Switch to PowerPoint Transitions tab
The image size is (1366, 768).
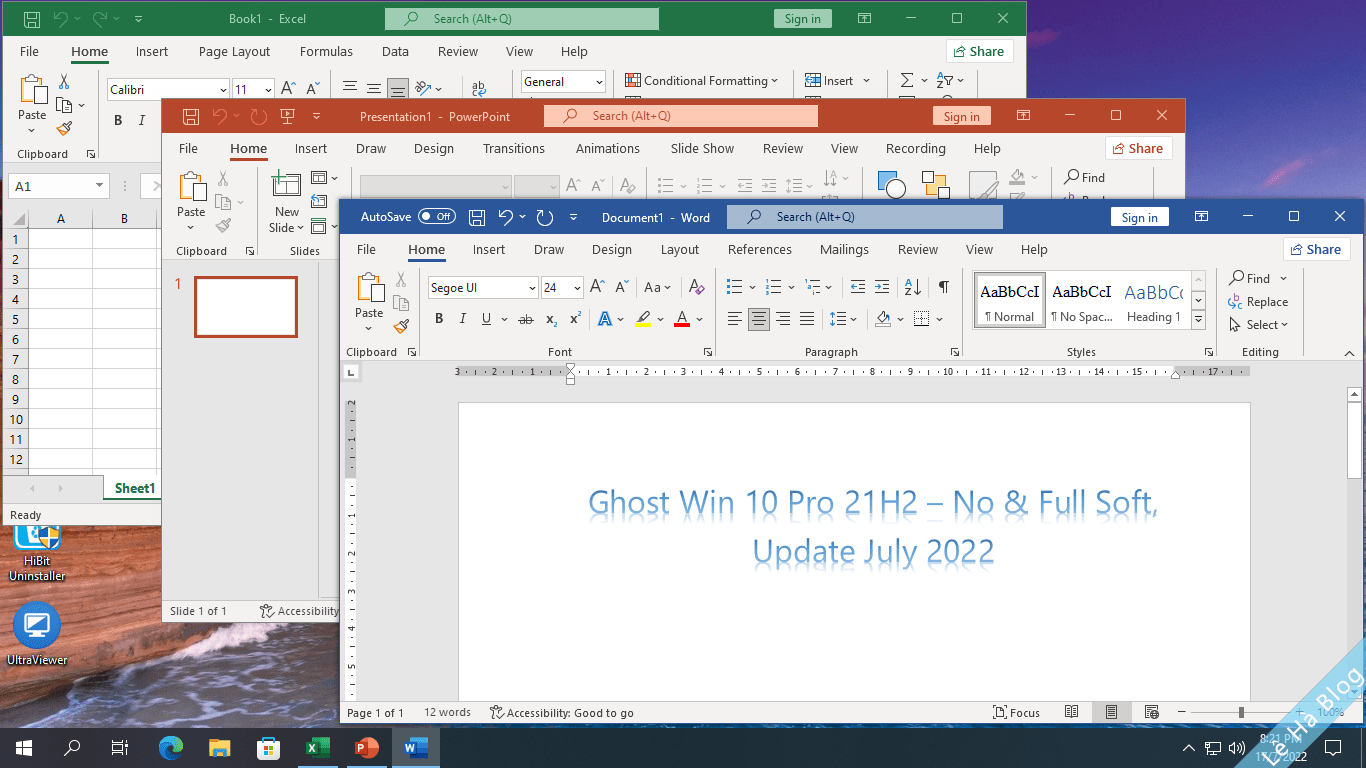click(513, 149)
